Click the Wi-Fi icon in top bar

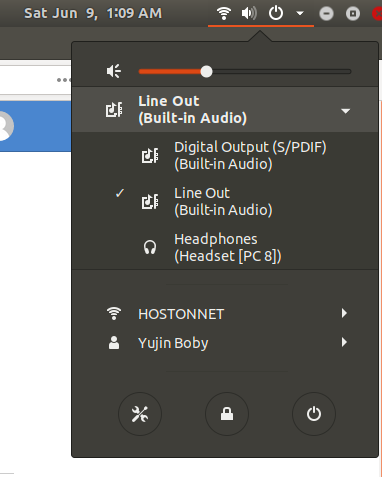pyautogui.click(x=224, y=13)
